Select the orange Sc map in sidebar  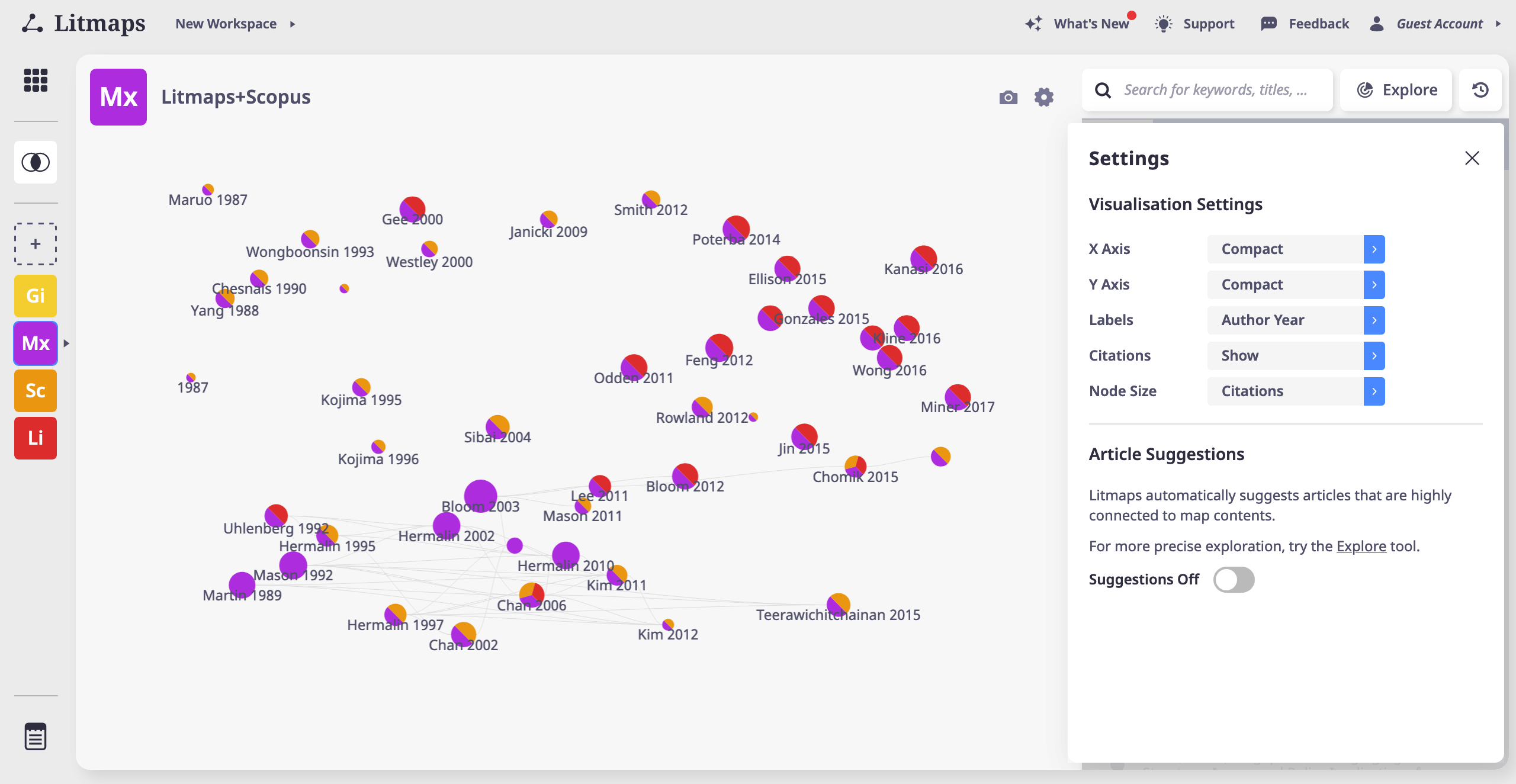35,390
